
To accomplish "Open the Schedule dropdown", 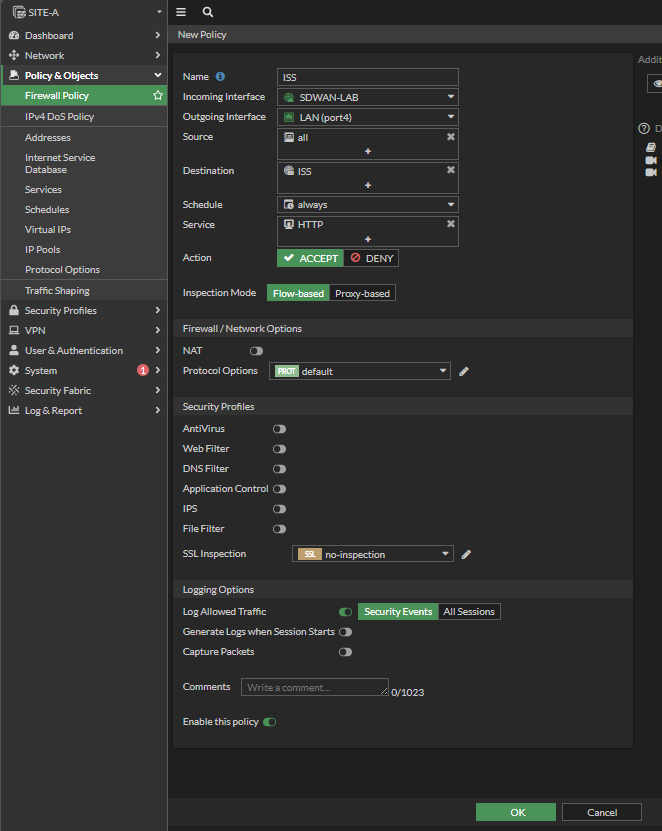I will click(367, 204).
